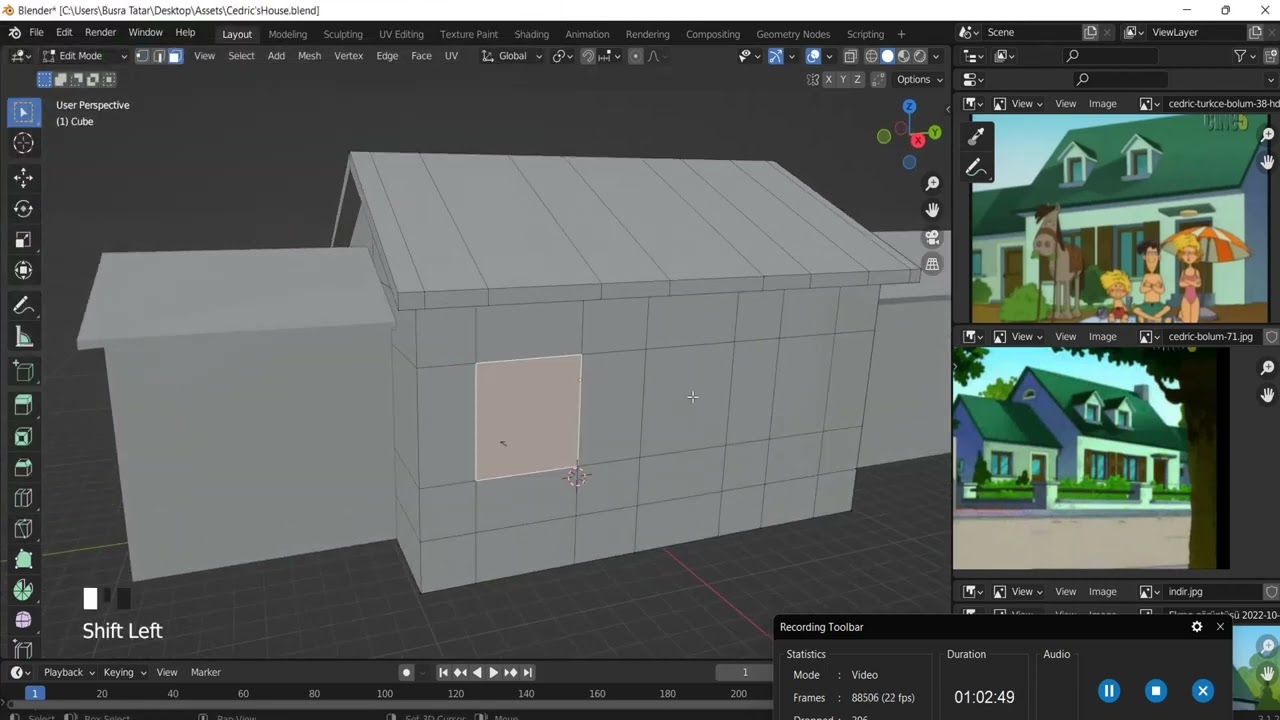The image size is (1280, 720).
Task: Switch to wireframe shading
Action: (871, 56)
